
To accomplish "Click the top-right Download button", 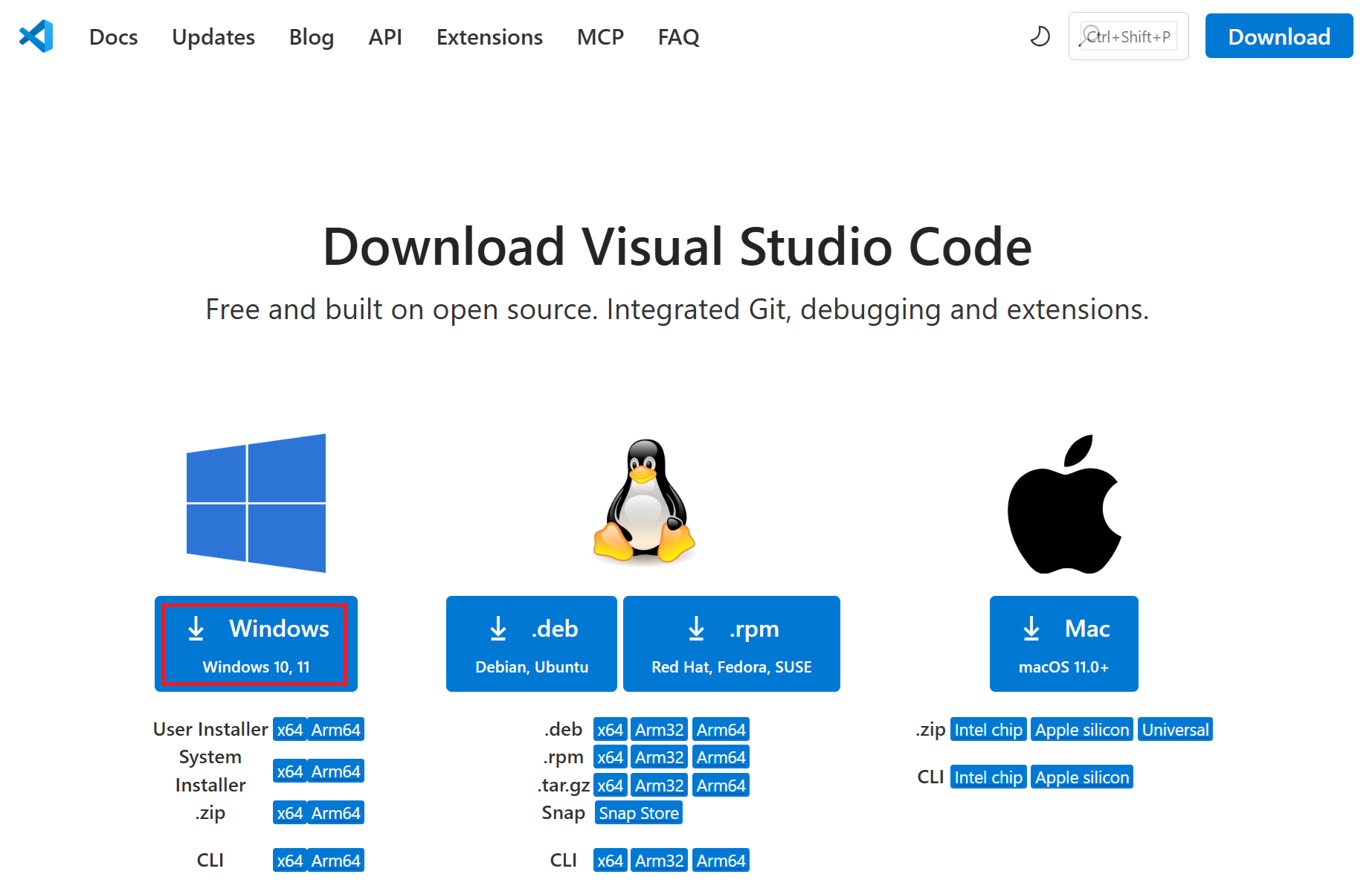I will click(x=1278, y=36).
